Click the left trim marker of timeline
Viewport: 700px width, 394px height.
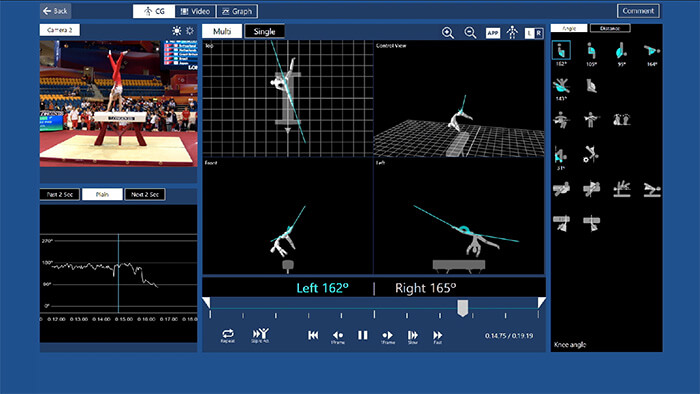click(x=206, y=303)
